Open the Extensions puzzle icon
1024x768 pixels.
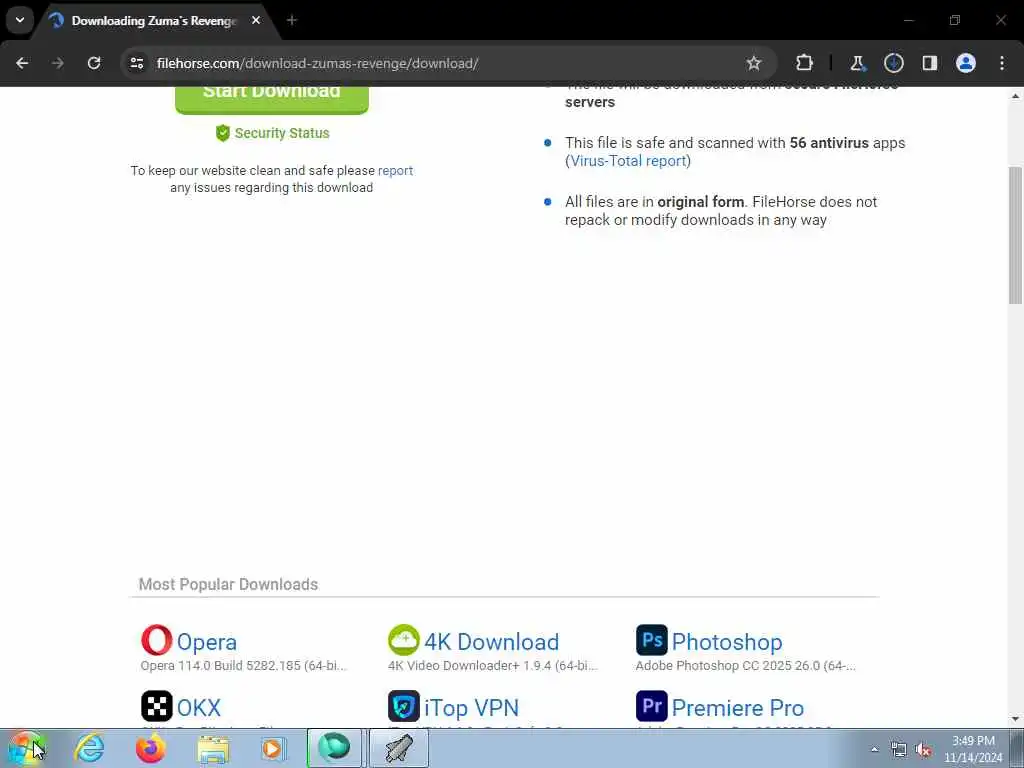pos(805,63)
